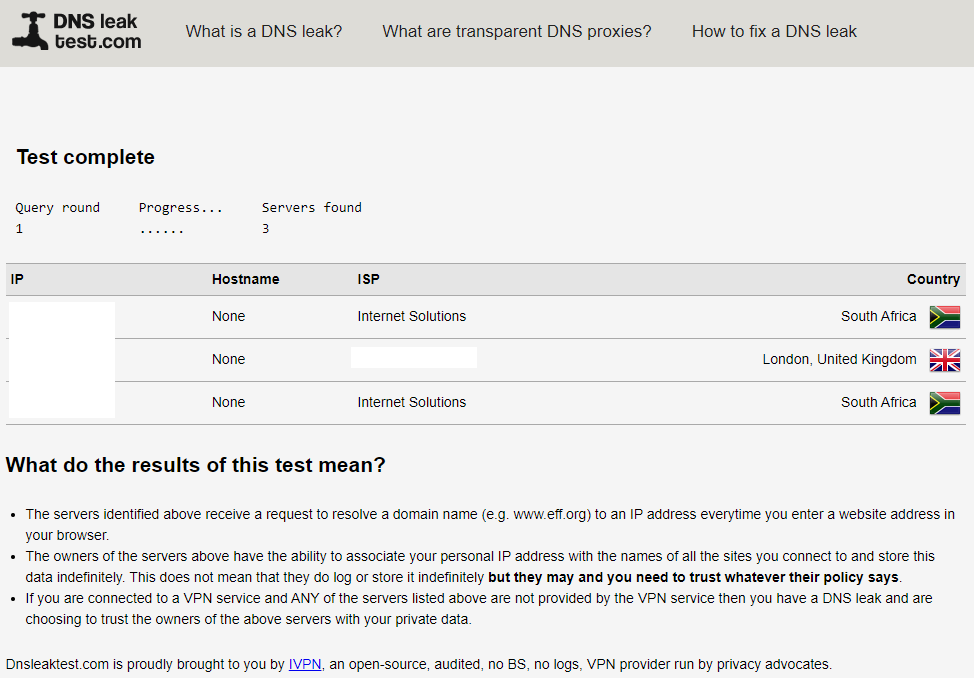Viewport: 974px width, 678px height.
Task: Click the 'Progress...' label
Action: click(180, 208)
